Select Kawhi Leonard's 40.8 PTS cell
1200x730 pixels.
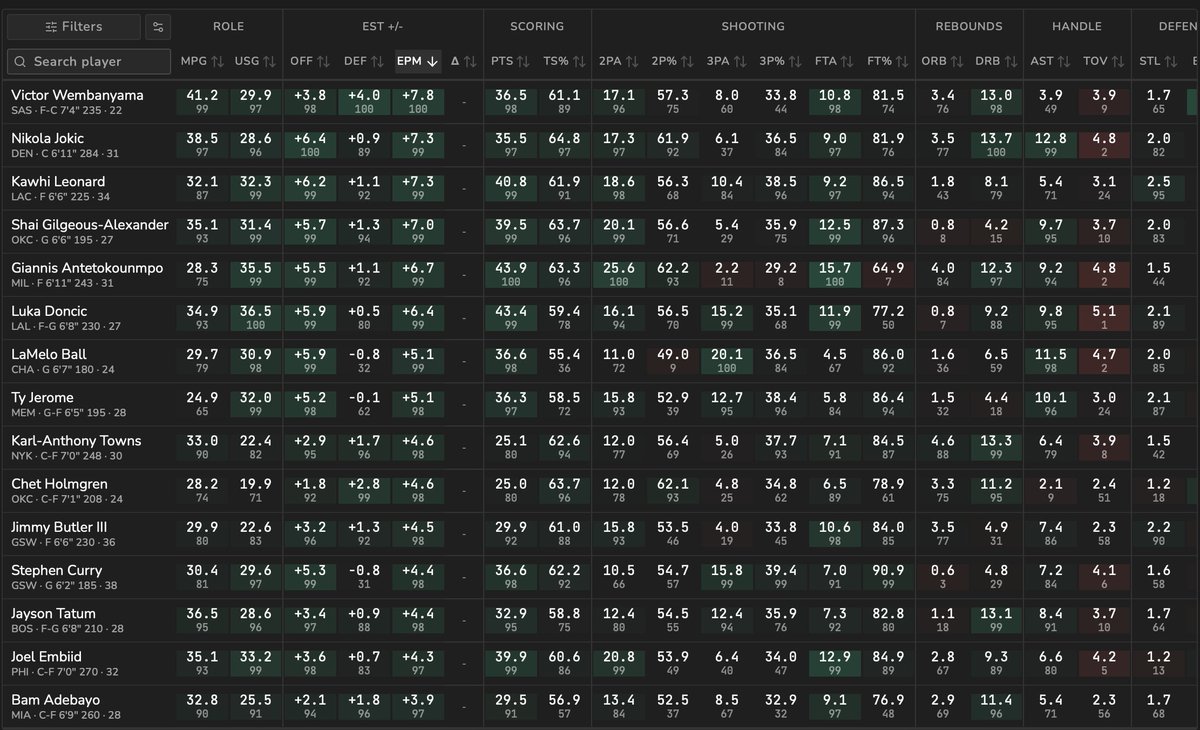510,188
